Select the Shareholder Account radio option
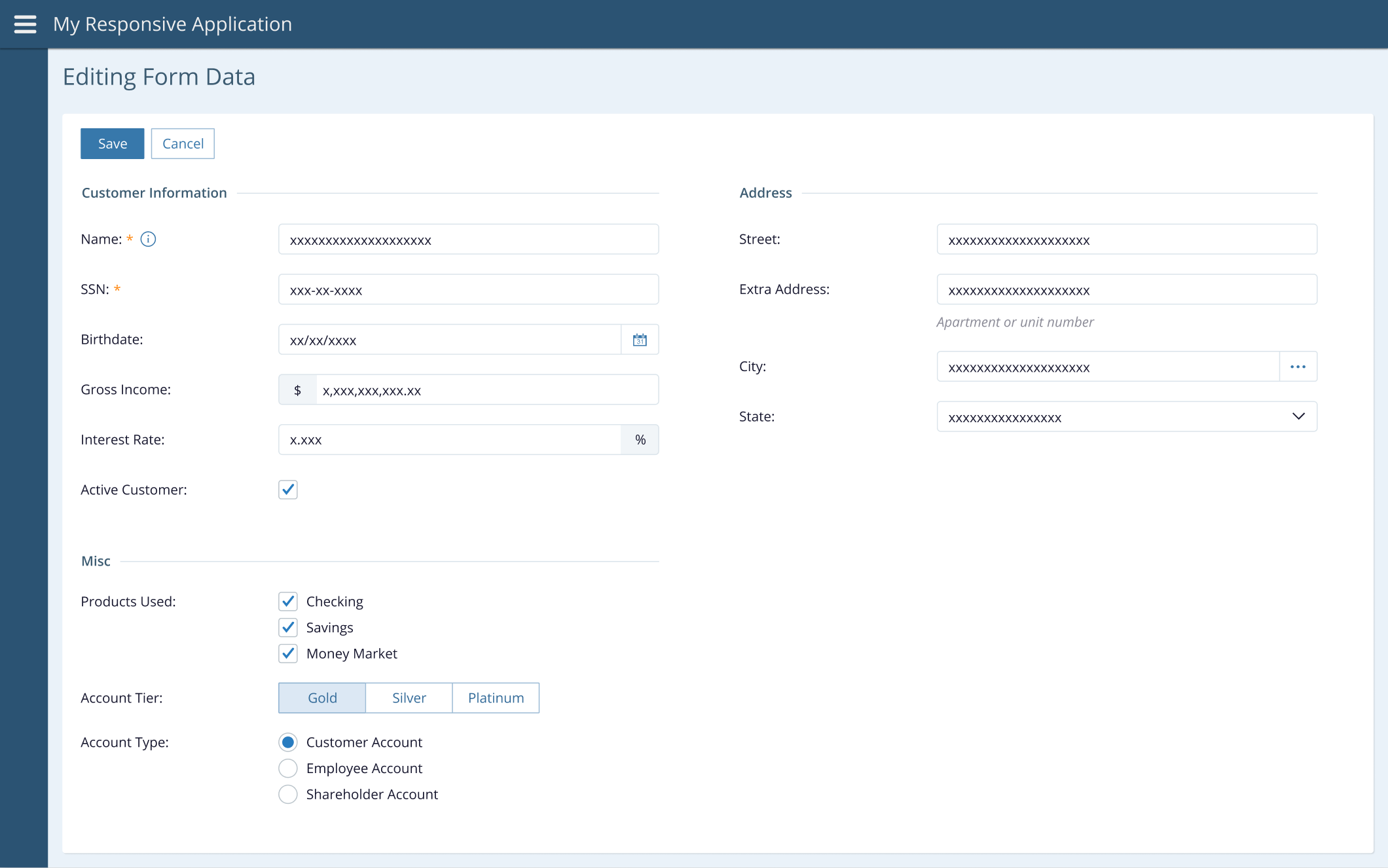This screenshot has height=868, width=1388. coord(288,795)
